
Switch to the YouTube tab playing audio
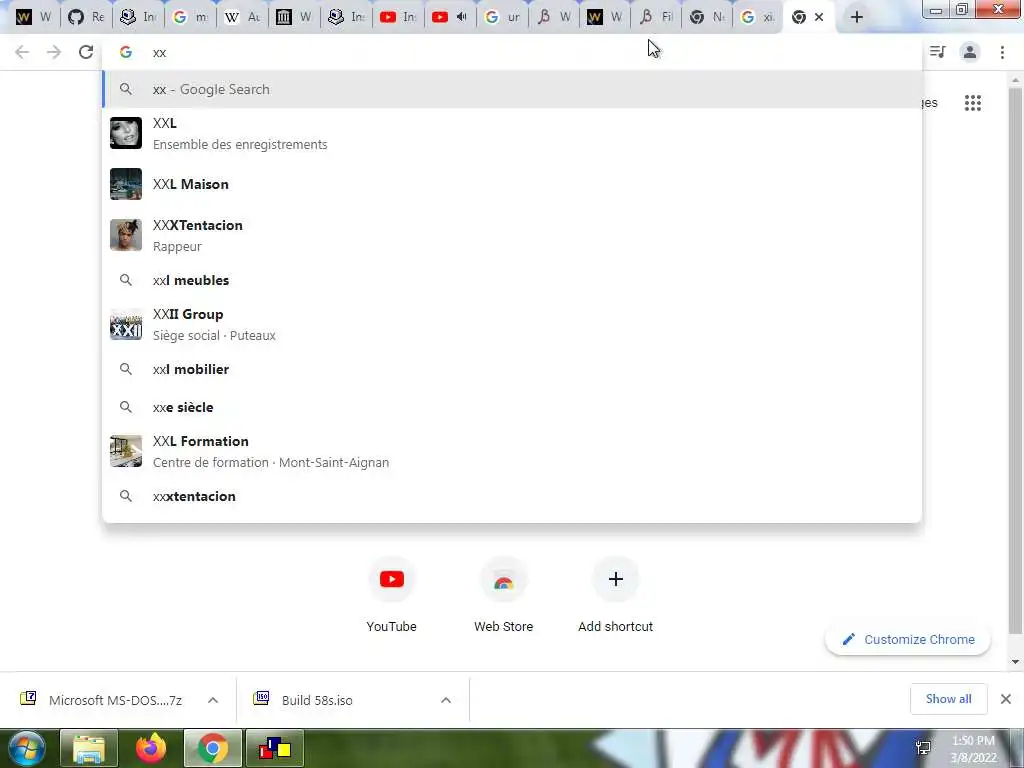coord(449,17)
